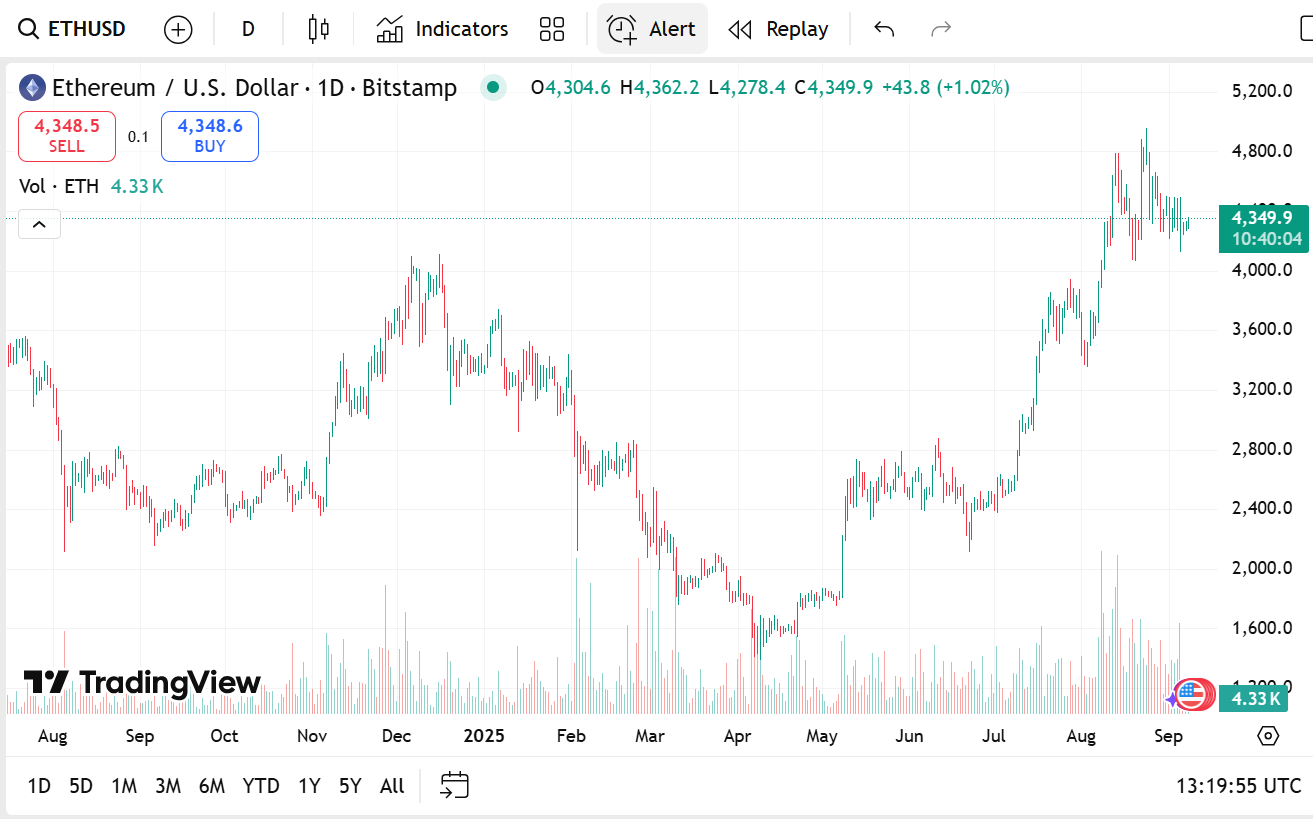Click the add symbol plus icon
Viewport: 1313px width, 819px height.
178,30
